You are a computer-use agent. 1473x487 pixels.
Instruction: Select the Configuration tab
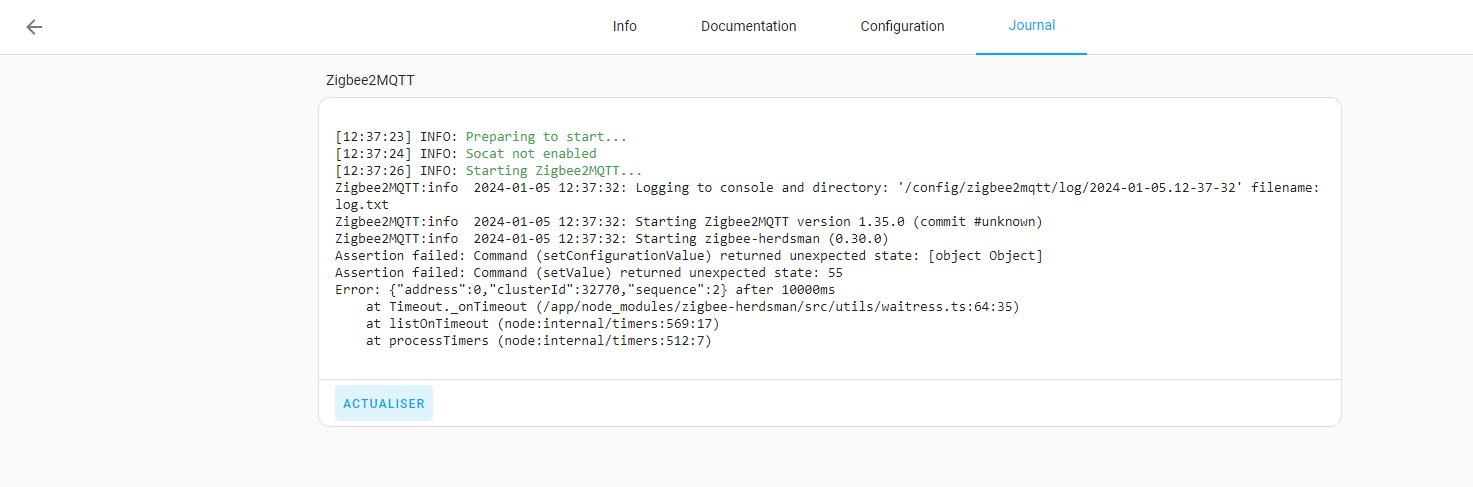click(902, 27)
